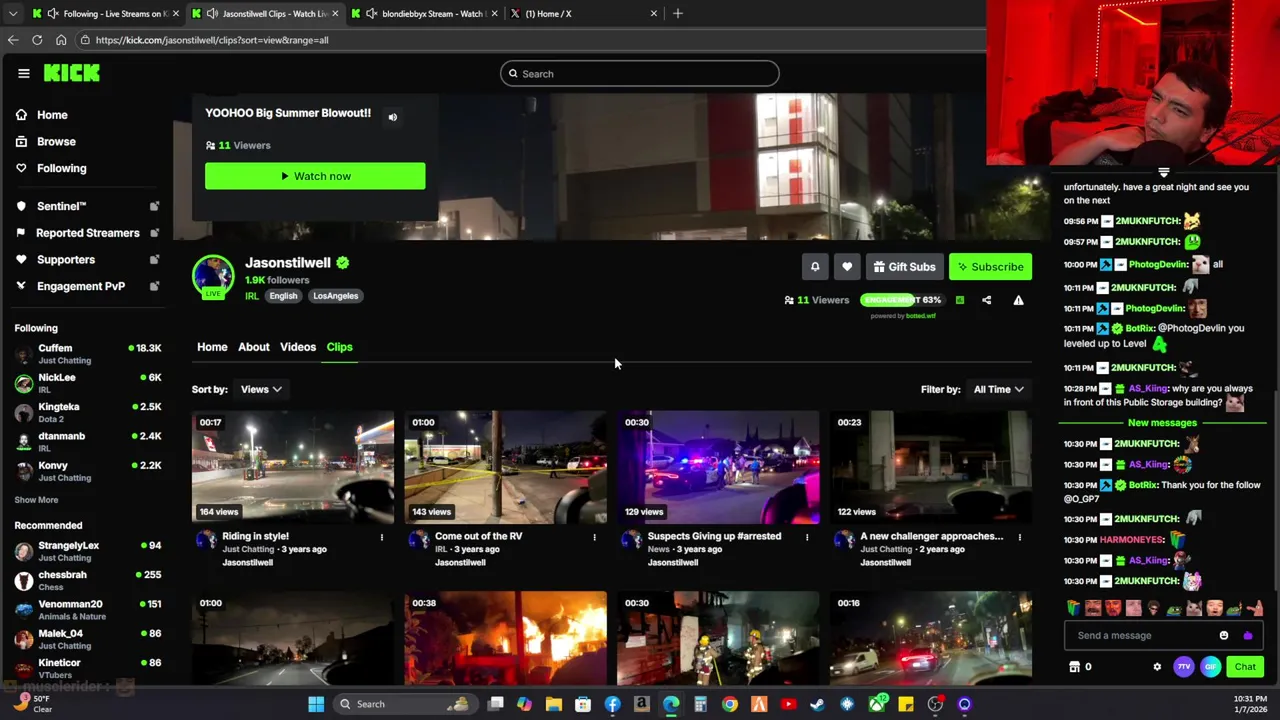Open the GIF picker
1280x720 pixels.
1210,667
